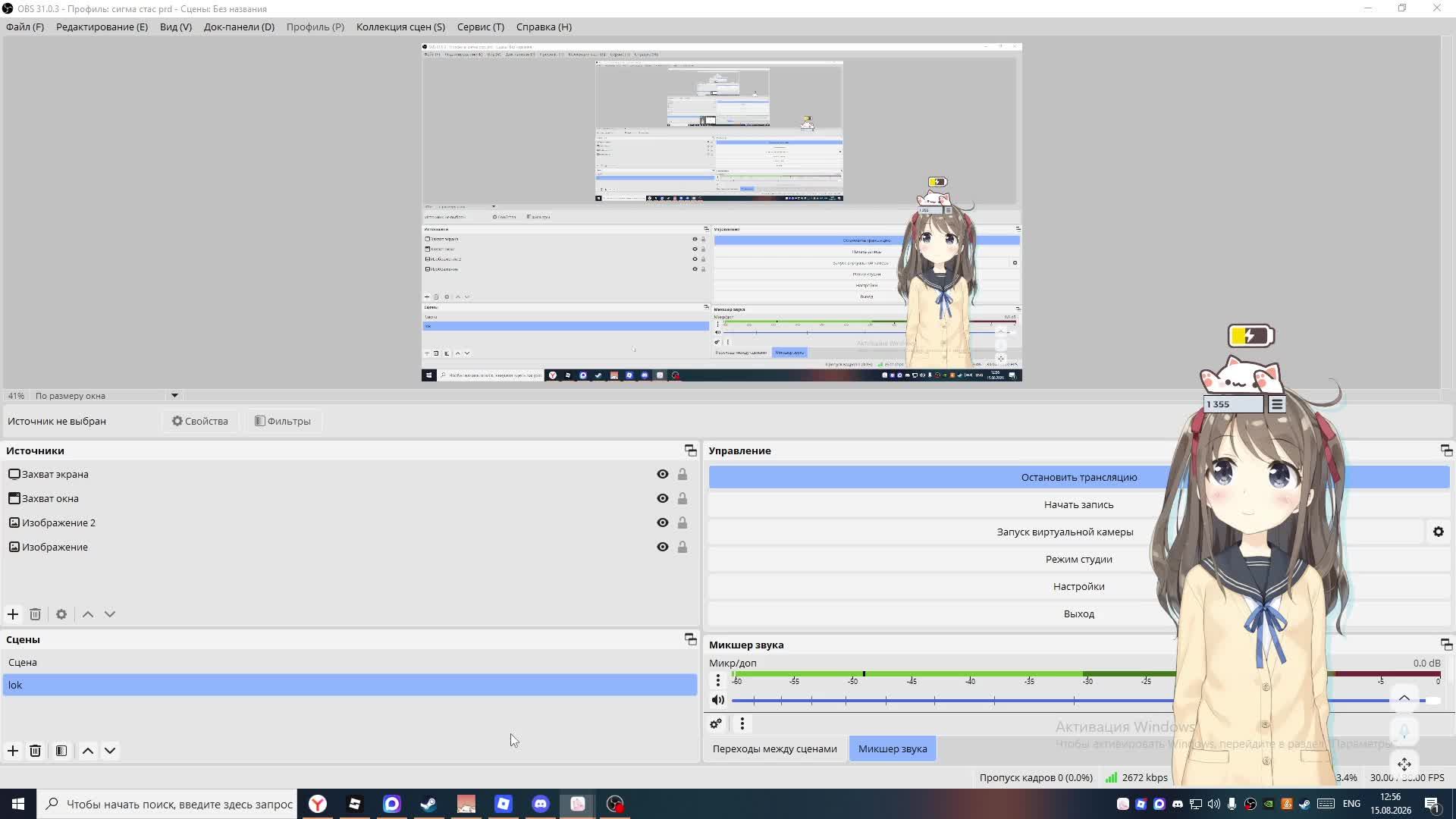
Task: Open the Справка (H) menu
Action: (x=544, y=27)
